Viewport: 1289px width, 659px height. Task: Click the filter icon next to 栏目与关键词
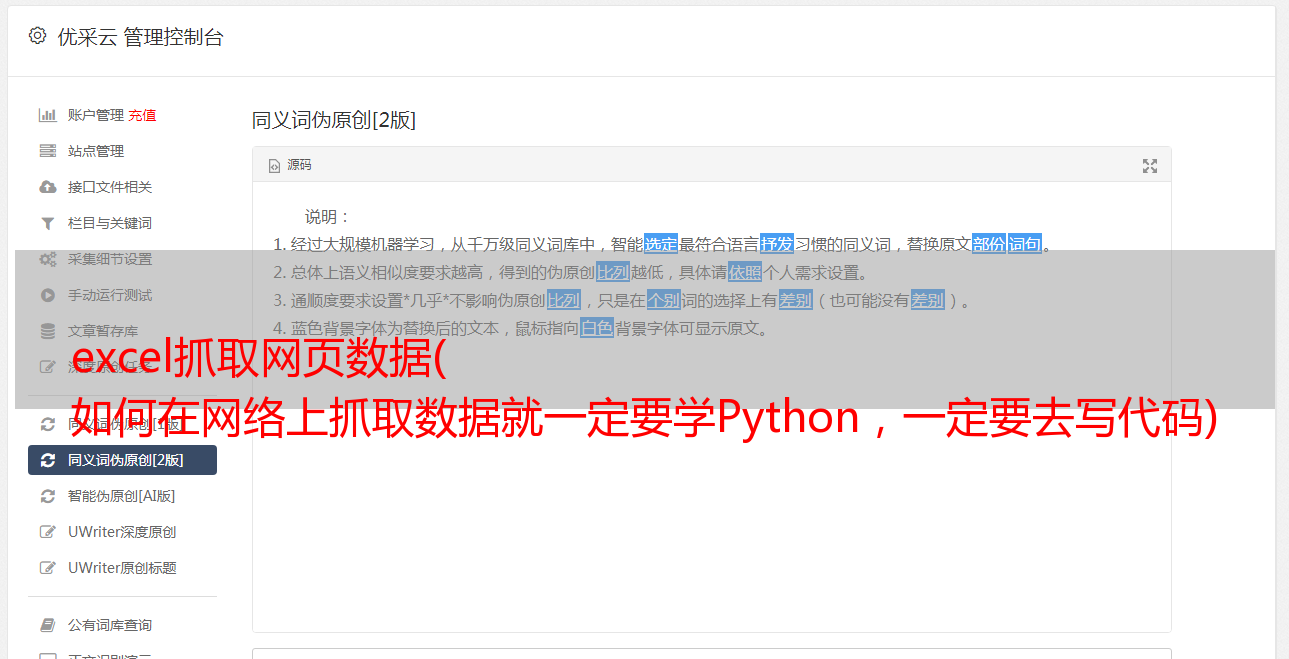(47, 223)
